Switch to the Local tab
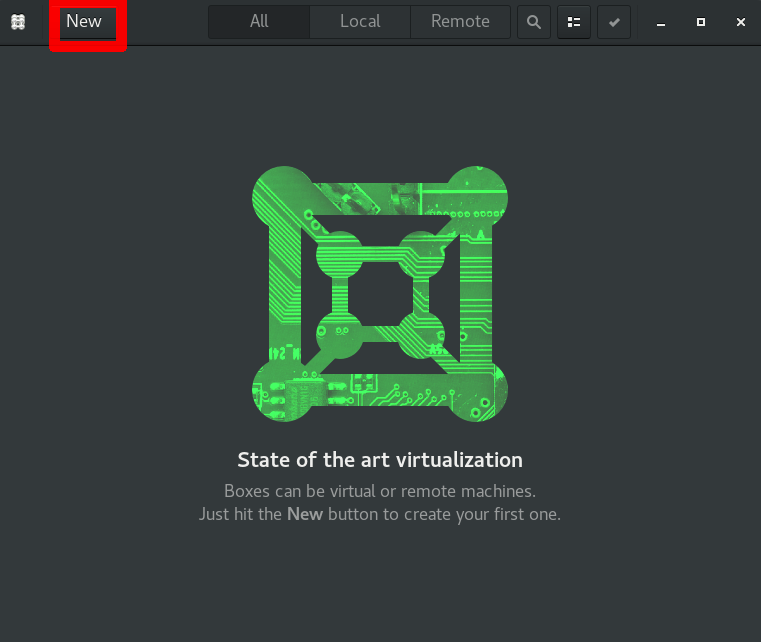Viewport: 761px width, 642px height. click(360, 22)
